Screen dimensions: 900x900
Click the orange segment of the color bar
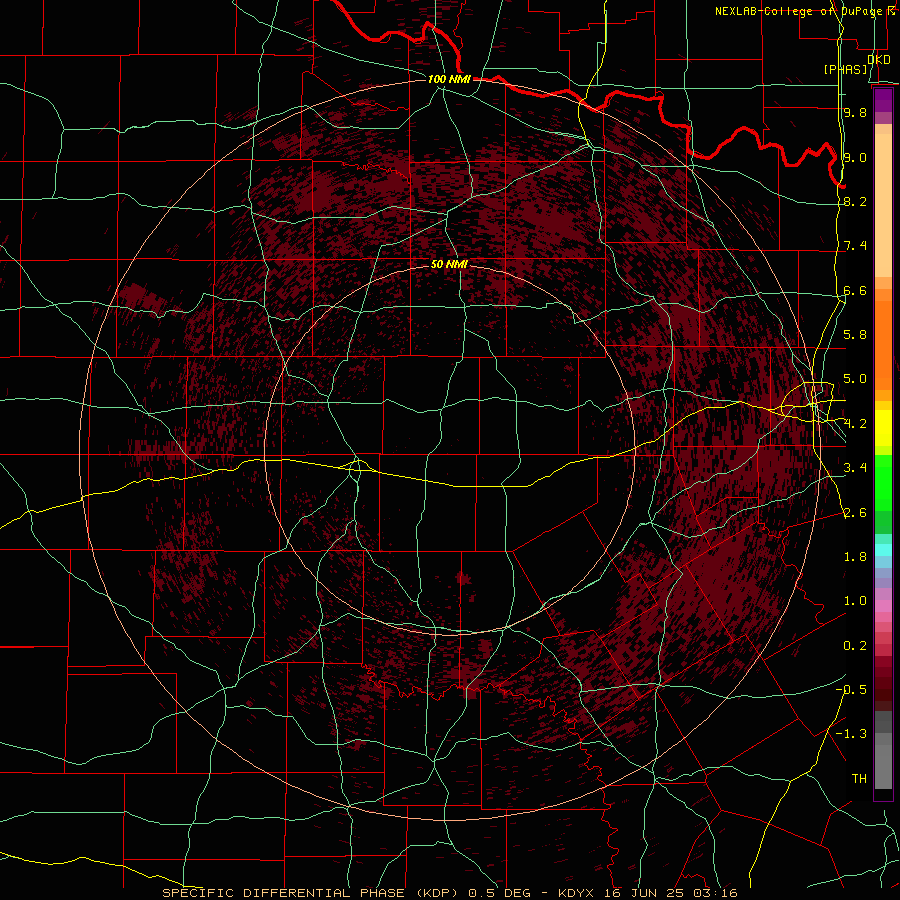883,345
